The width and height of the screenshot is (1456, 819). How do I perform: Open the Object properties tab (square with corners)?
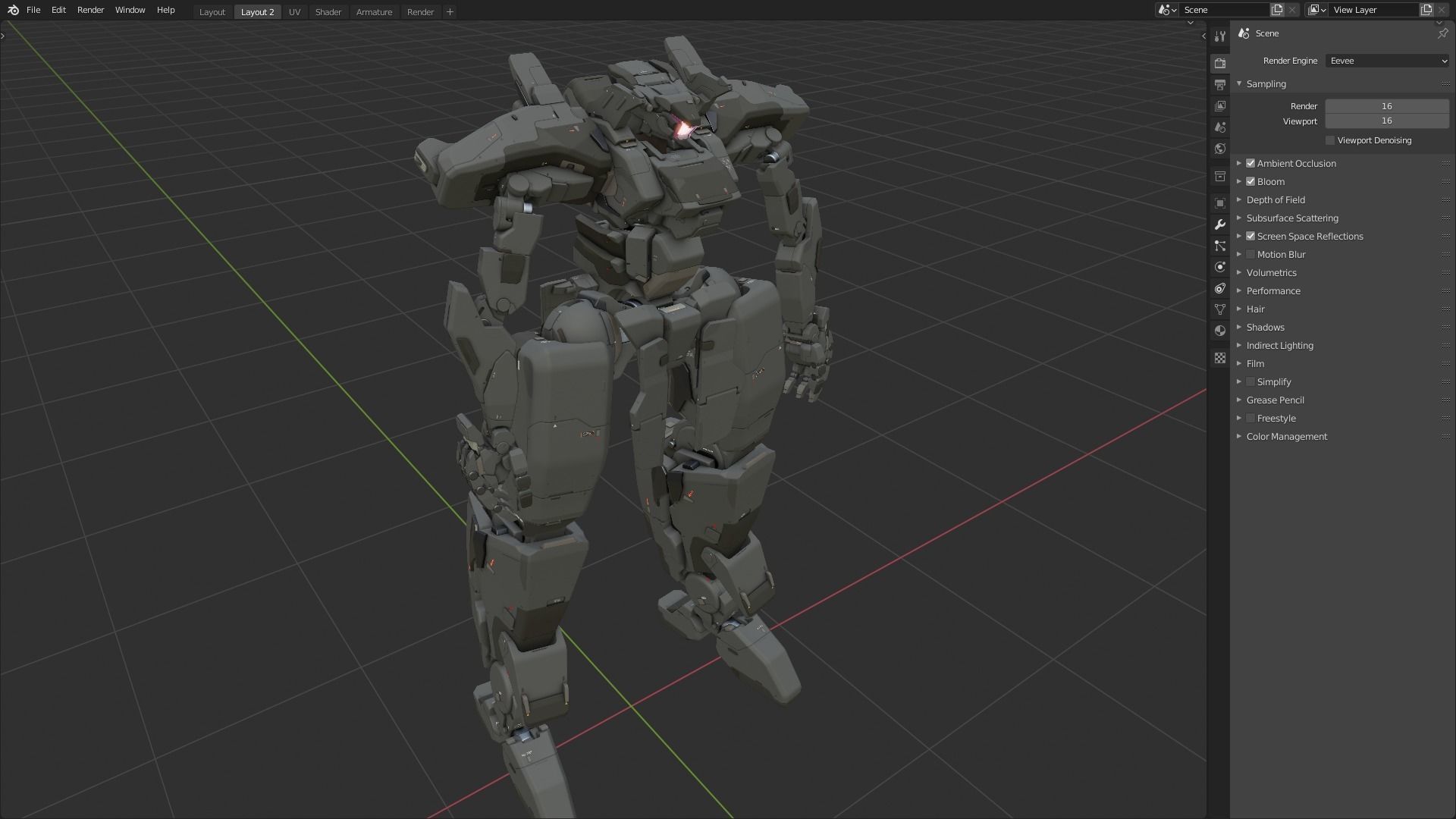(x=1219, y=203)
